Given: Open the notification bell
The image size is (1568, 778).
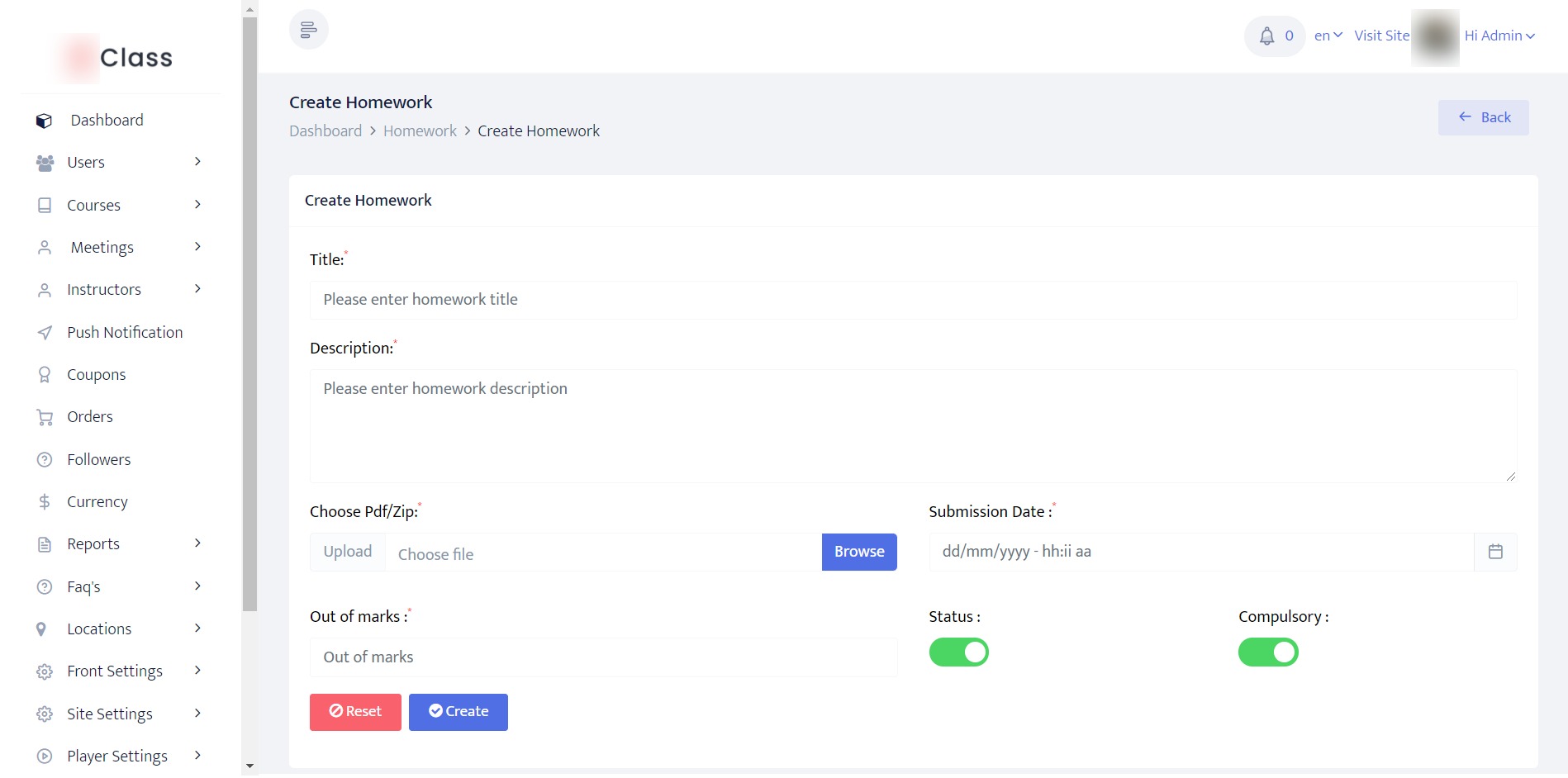Looking at the screenshot, I should click(x=1266, y=36).
